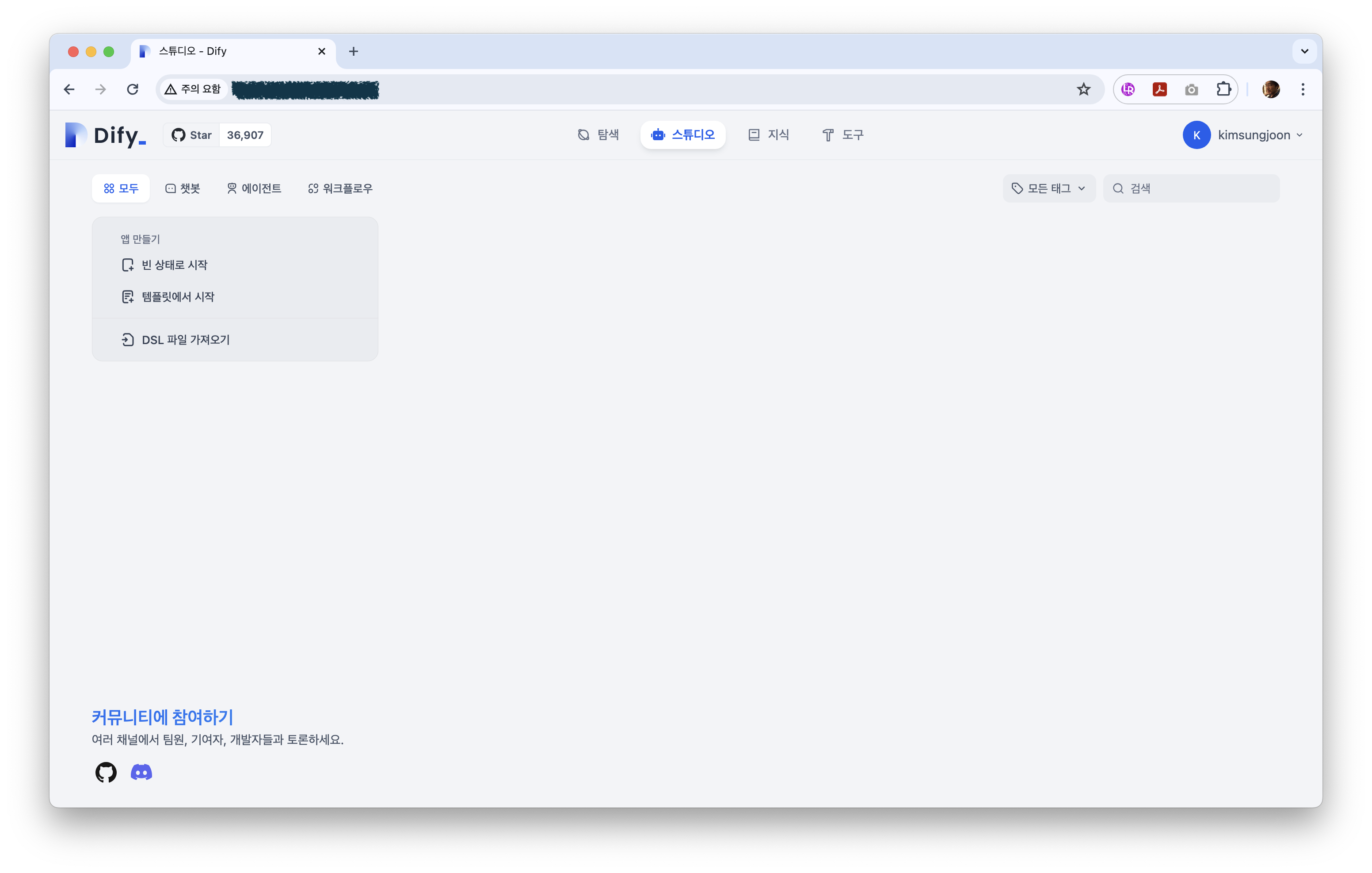The height and width of the screenshot is (873, 1372).
Task: Click the Dify logo
Action: pyautogui.click(x=106, y=135)
